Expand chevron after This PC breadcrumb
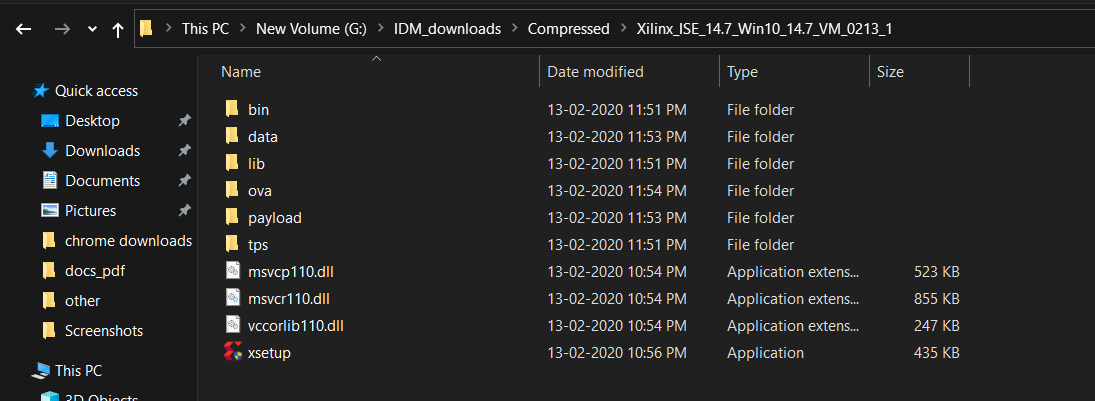 tap(242, 29)
